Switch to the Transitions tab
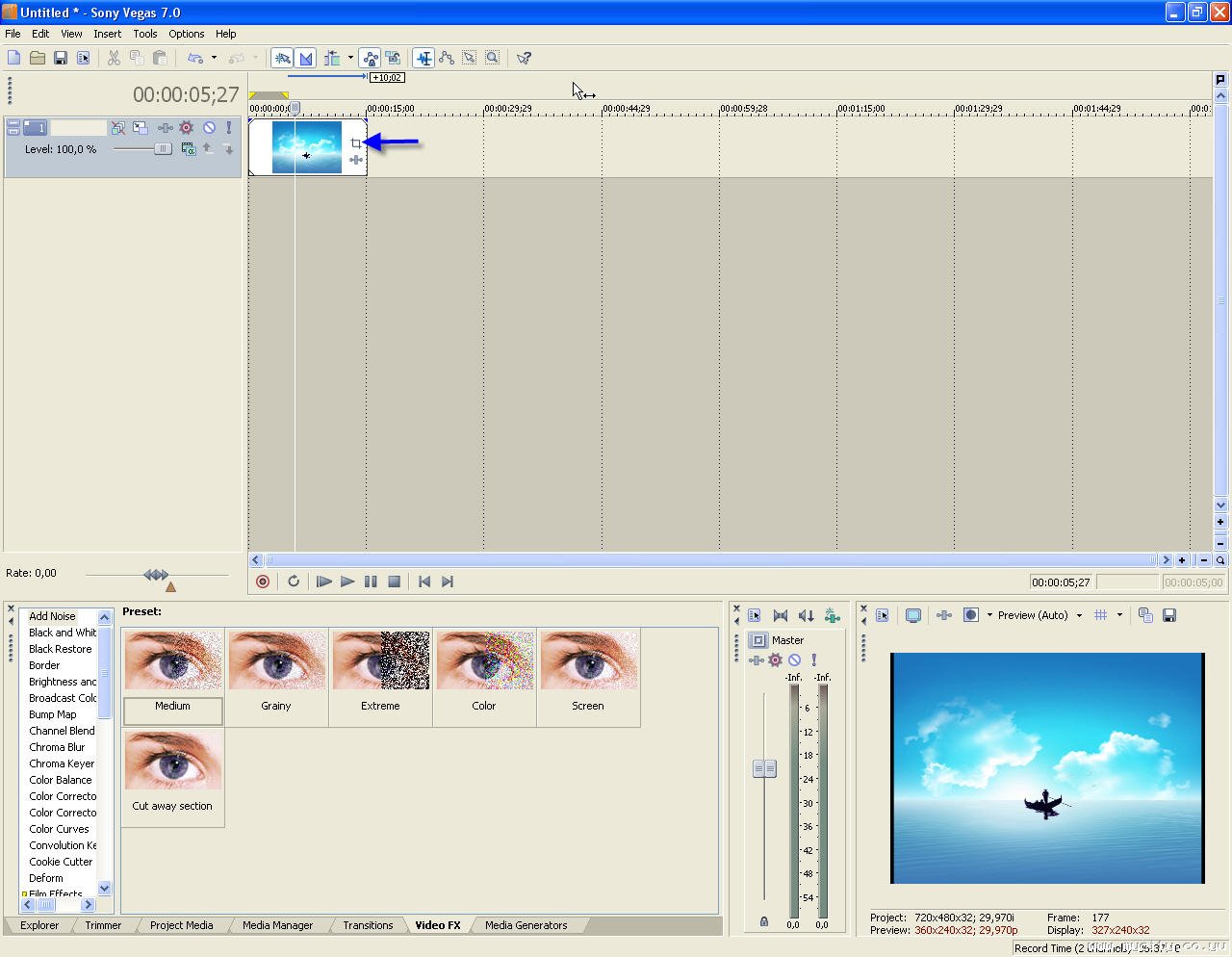Screen dimensions: 1232x957 [368, 925]
